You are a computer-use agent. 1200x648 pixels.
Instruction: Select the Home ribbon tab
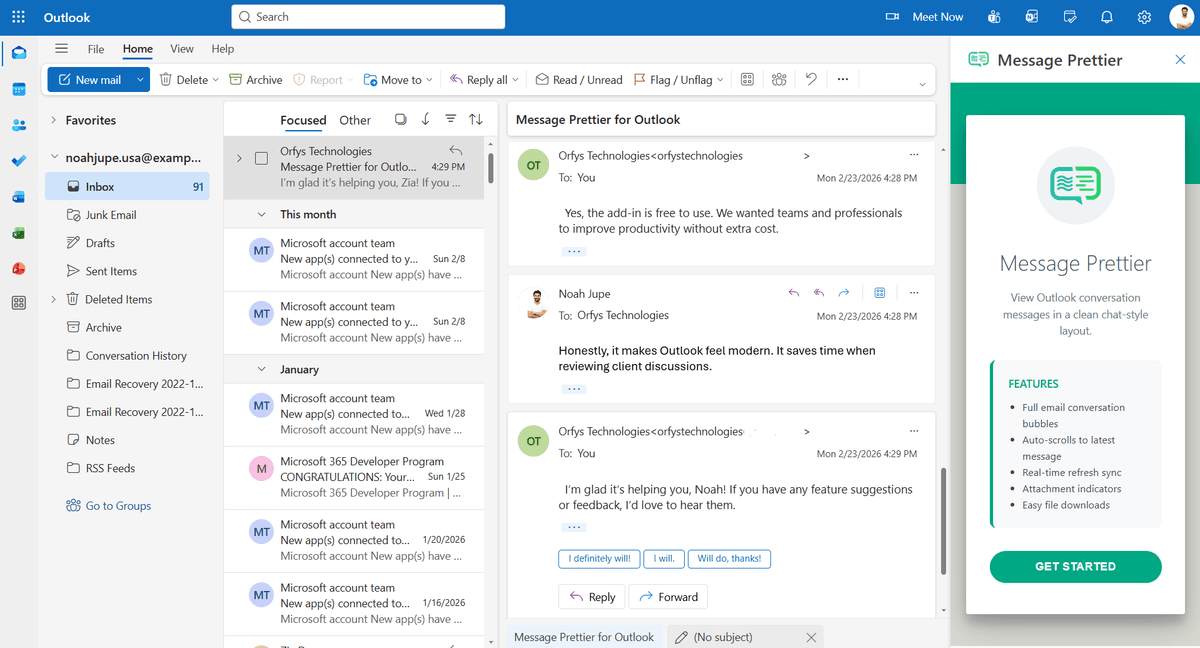[138, 48]
